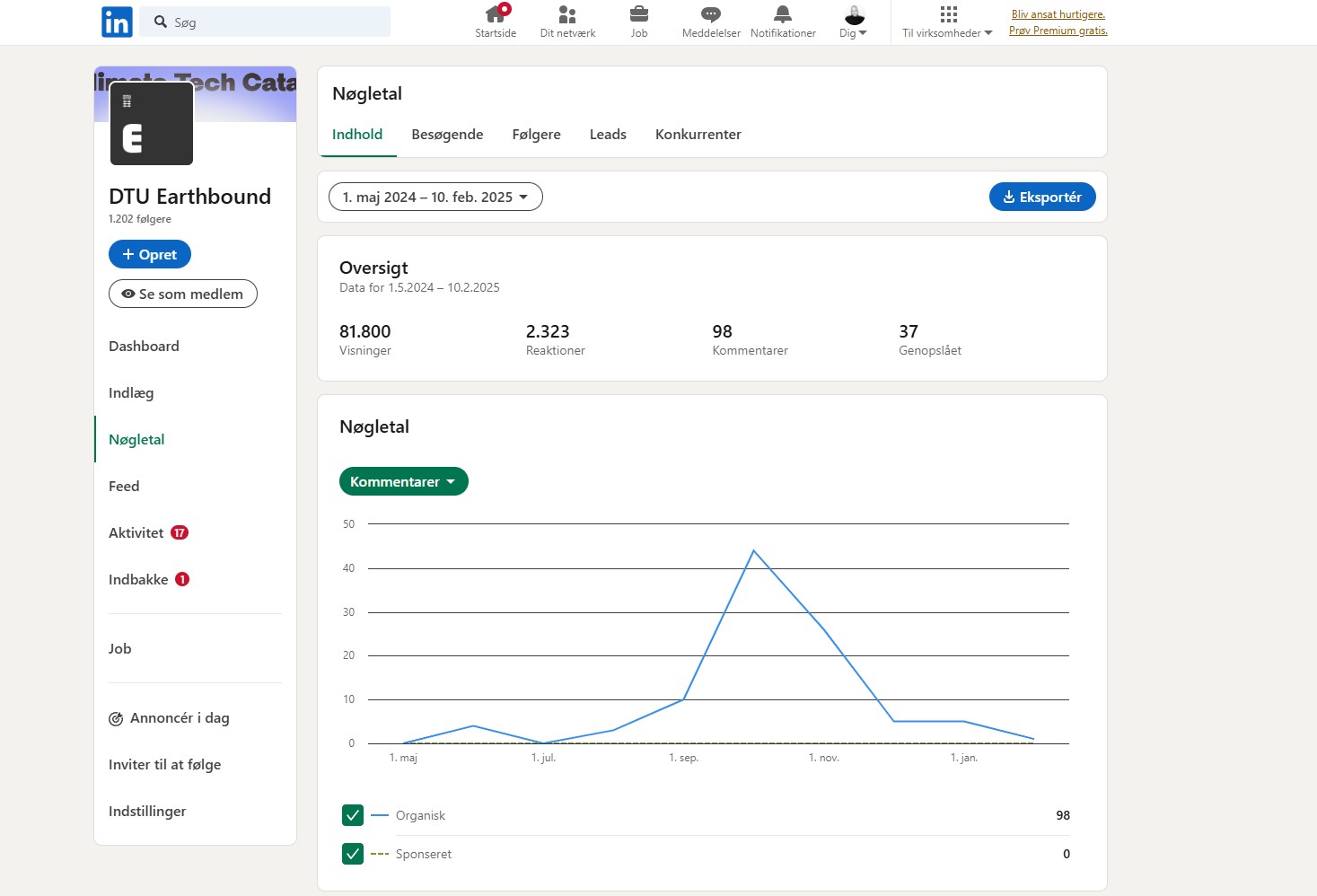1317x896 pixels.
Task: Click Inviter til at følge
Action: coord(164,765)
